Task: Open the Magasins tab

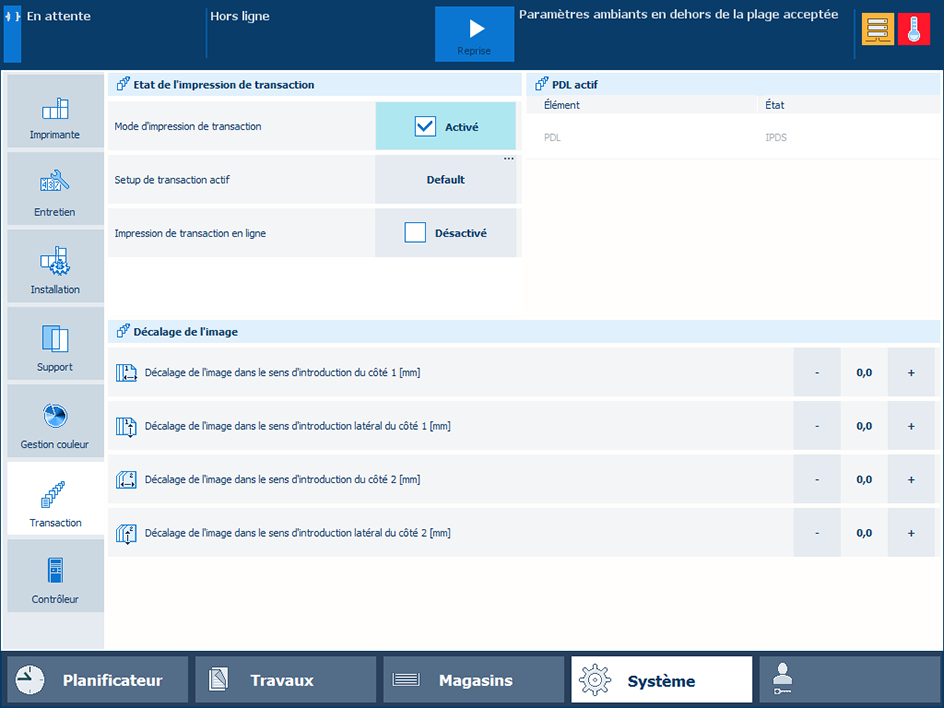Action: (x=473, y=680)
